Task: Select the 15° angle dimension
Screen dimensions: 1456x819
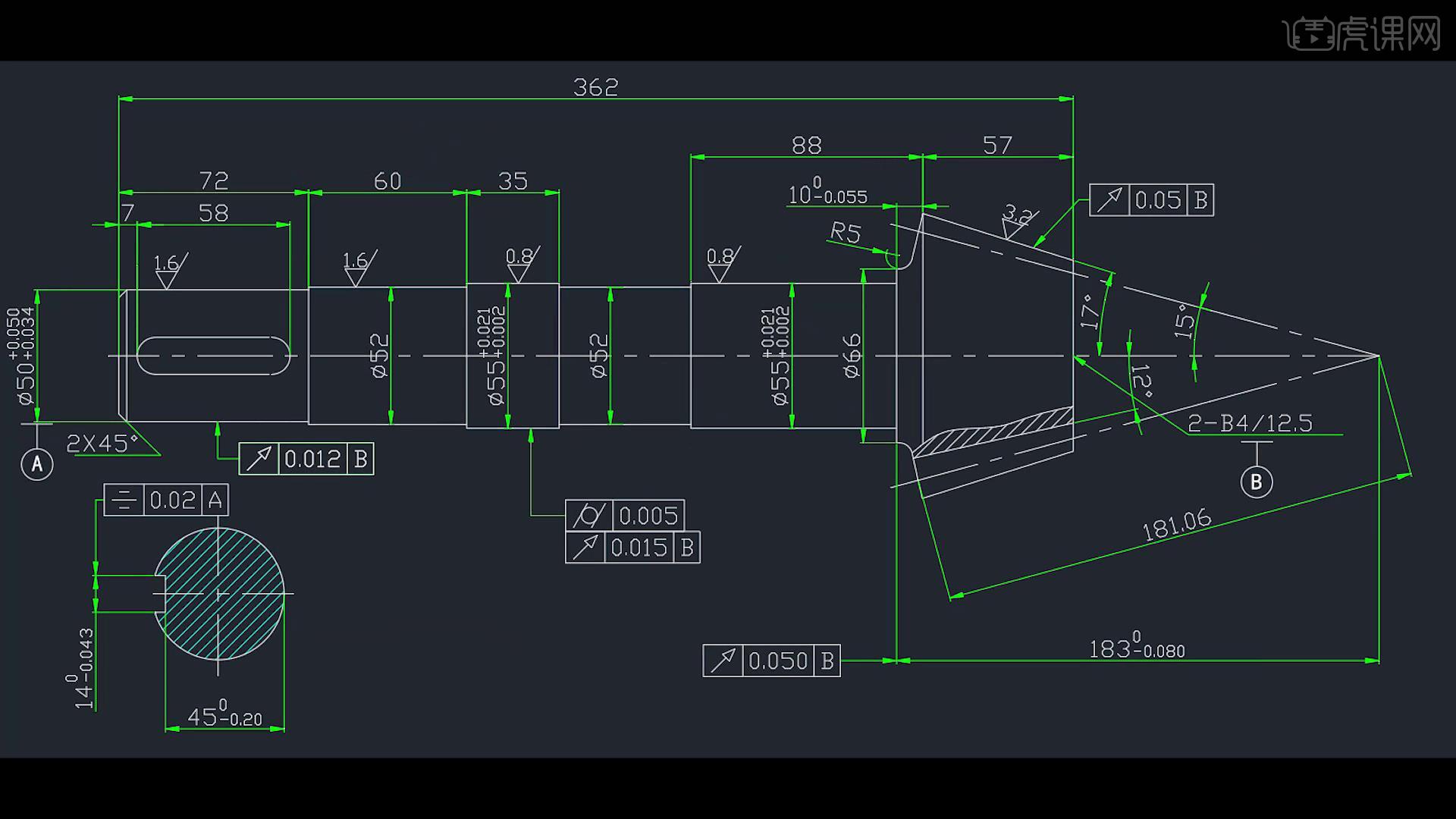Action: click(1184, 322)
